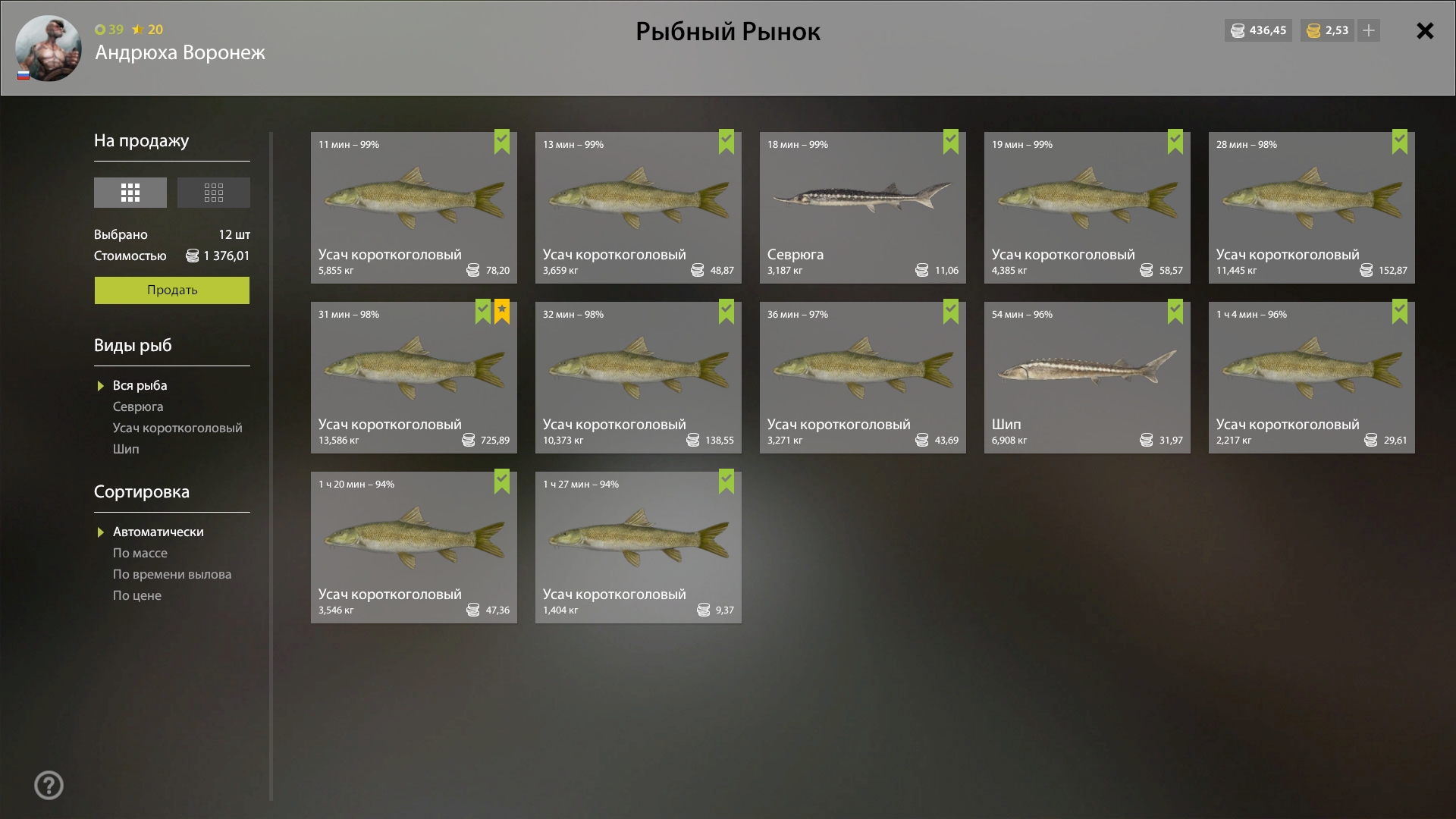1456x819 pixels.
Task: Switch to large grid view icon
Action: coord(130,193)
